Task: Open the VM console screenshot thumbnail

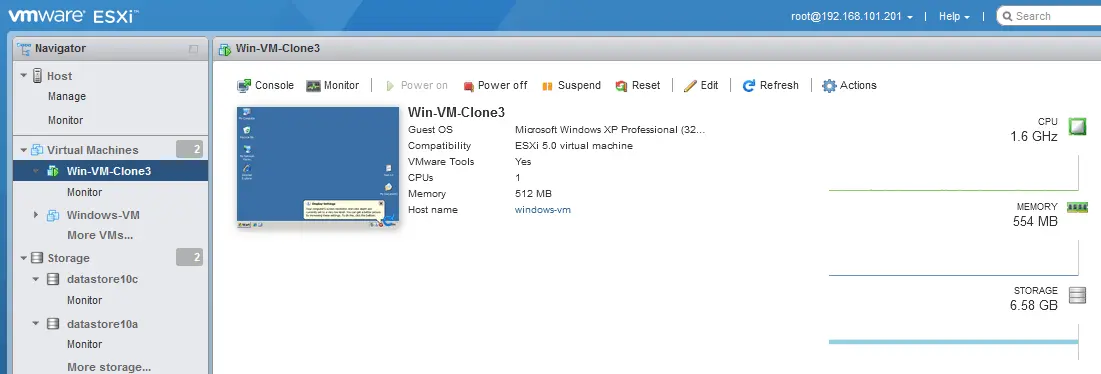Action: 318,167
